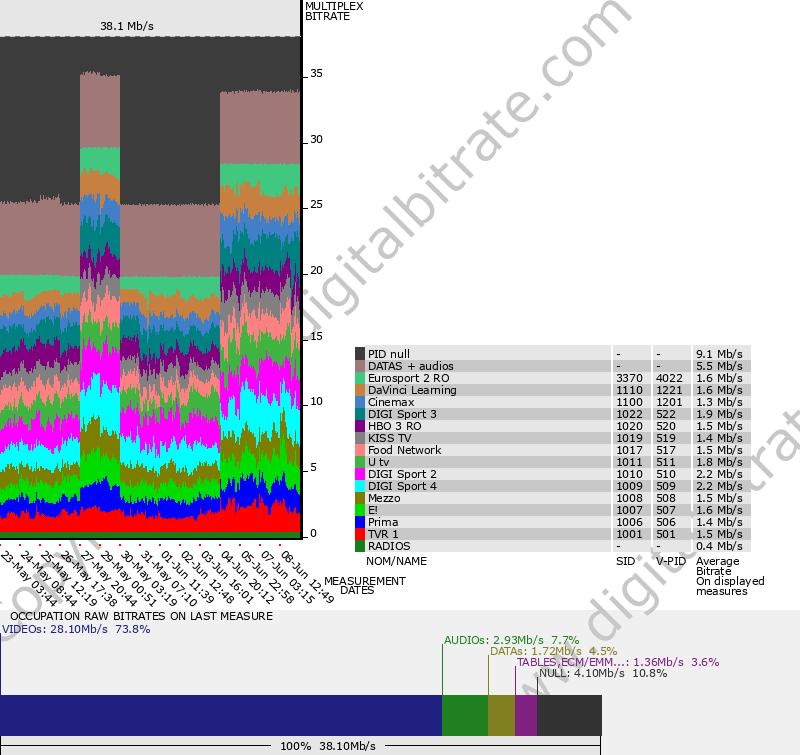Click the Eurosport 2 RO color swatch
800x755 pixels.
click(x=360, y=378)
